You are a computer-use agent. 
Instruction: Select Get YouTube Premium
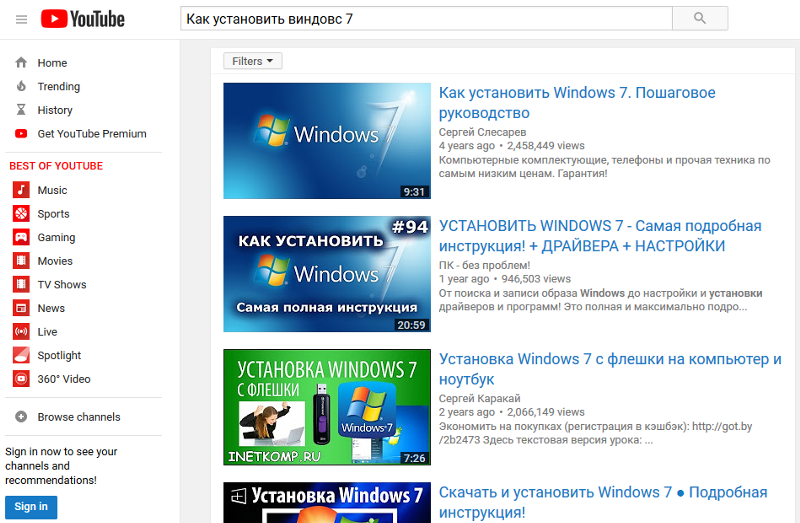[x=92, y=134]
